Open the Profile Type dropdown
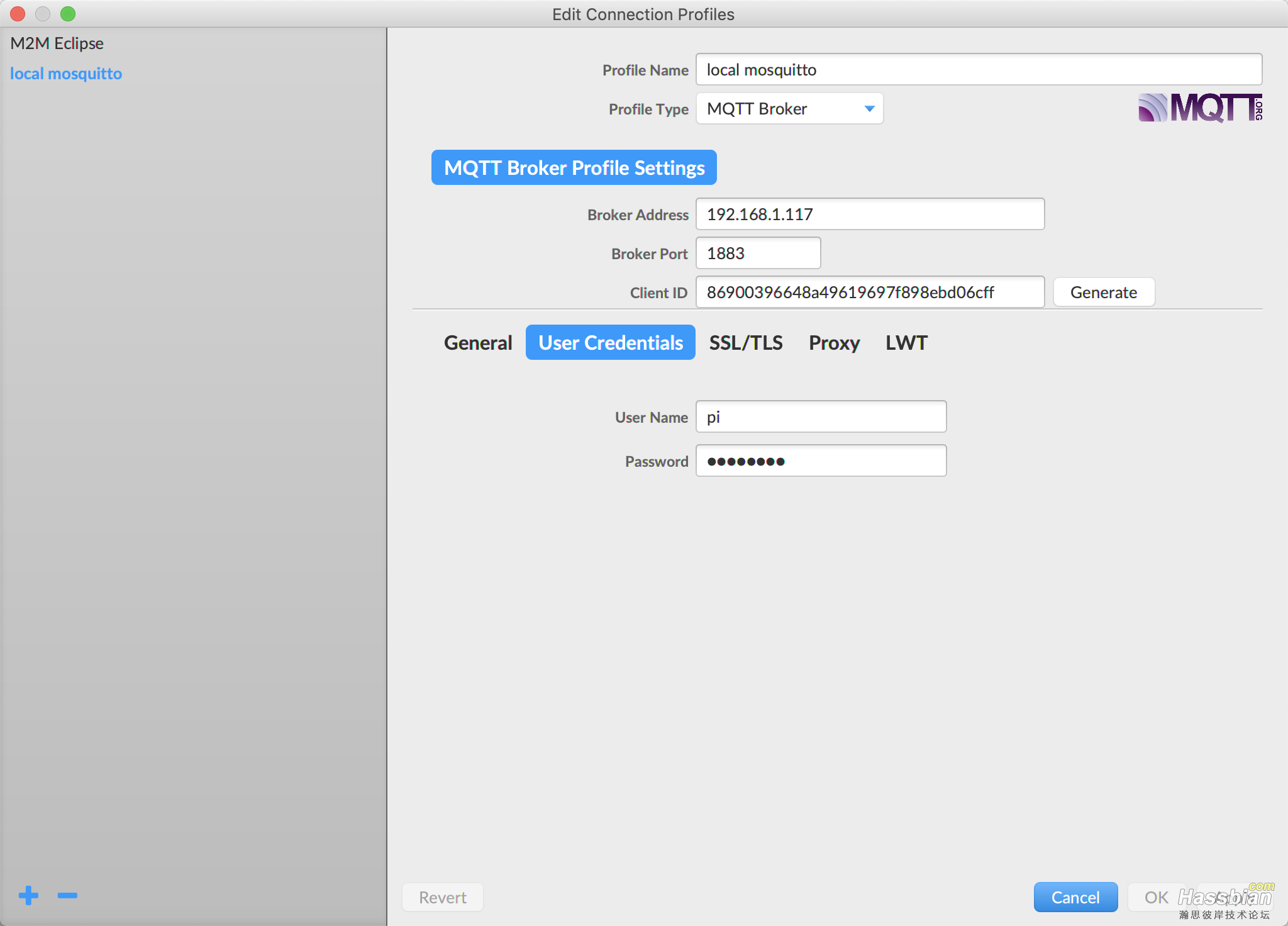The image size is (1288, 926). pos(789,109)
